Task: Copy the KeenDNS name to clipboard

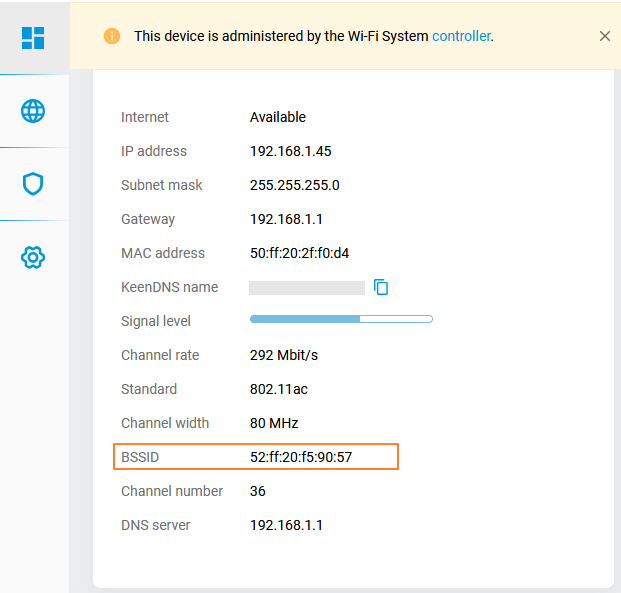Action: pyautogui.click(x=381, y=287)
